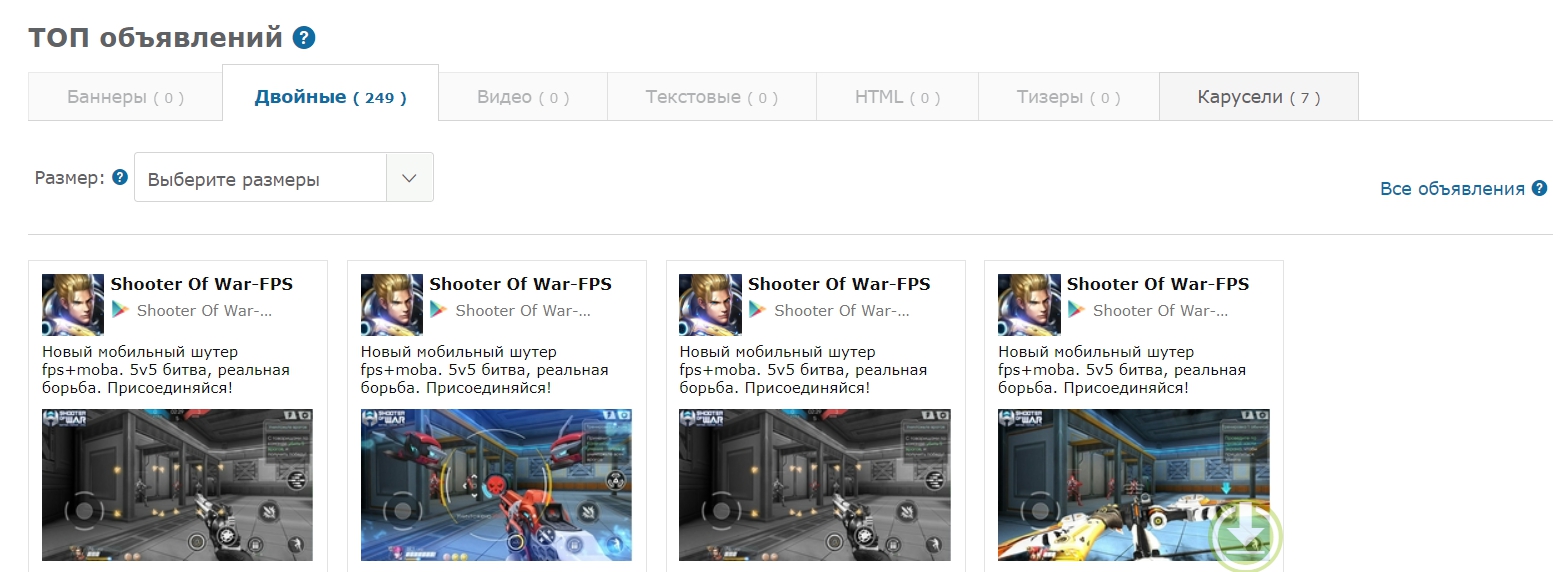The height and width of the screenshot is (572, 1564).
Task: Click Google Play icon in third ad
Action: point(758,310)
